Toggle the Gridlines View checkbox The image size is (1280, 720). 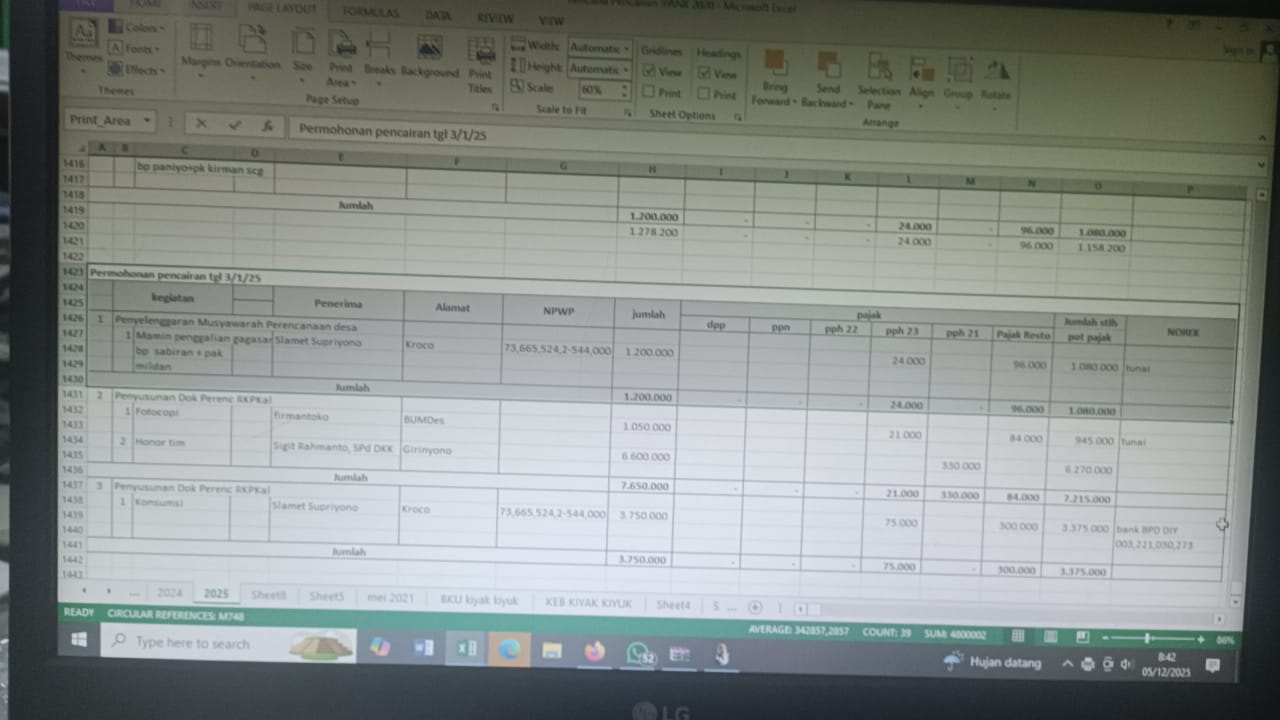coord(649,72)
